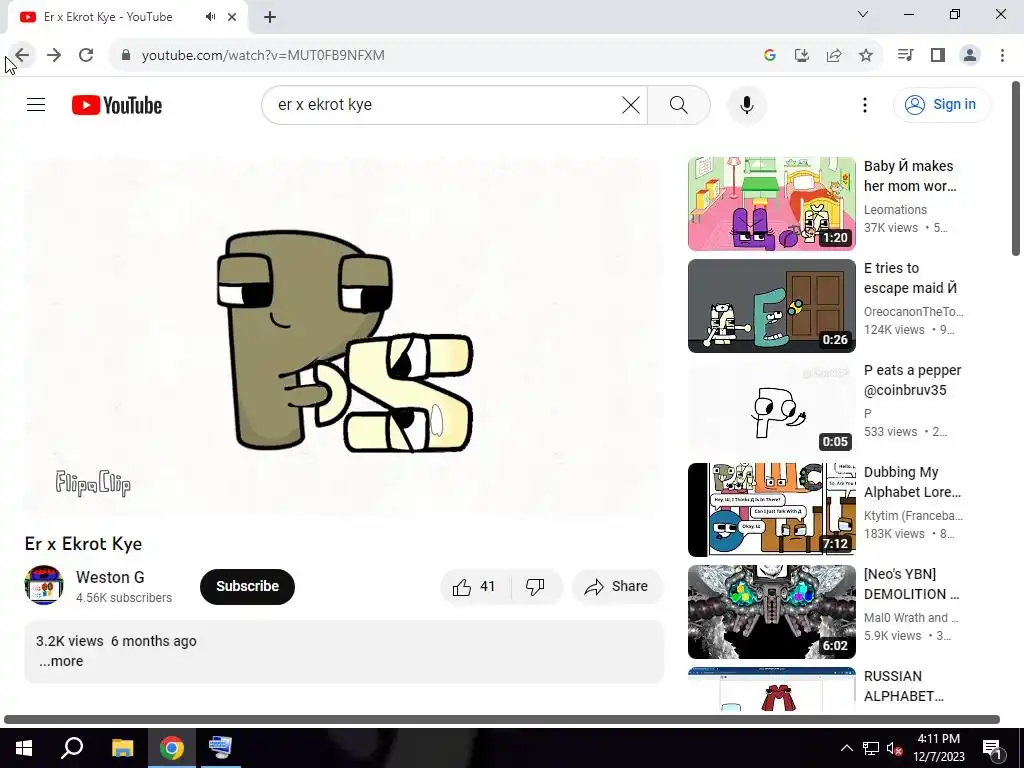The width and height of the screenshot is (1024, 768).
Task: Open 'E tries to escape maid Й' title
Action: [x=910, y=278]
